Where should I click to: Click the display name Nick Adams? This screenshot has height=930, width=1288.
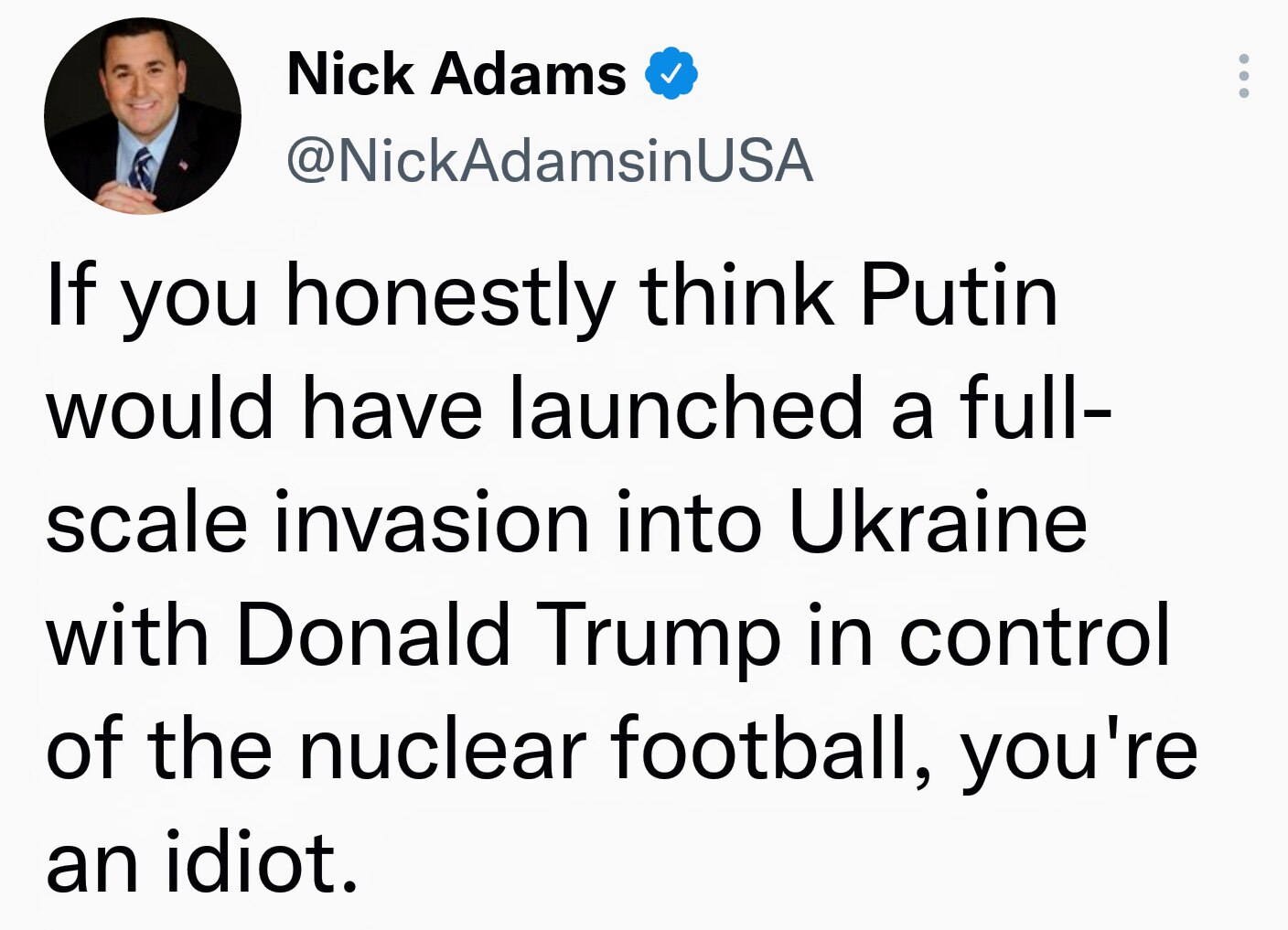click(456, 74)
